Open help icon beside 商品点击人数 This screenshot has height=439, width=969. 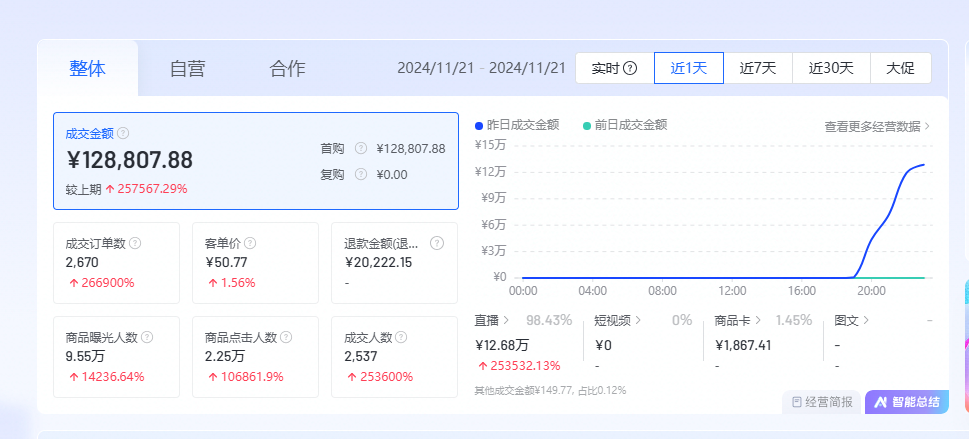point(286,337)
